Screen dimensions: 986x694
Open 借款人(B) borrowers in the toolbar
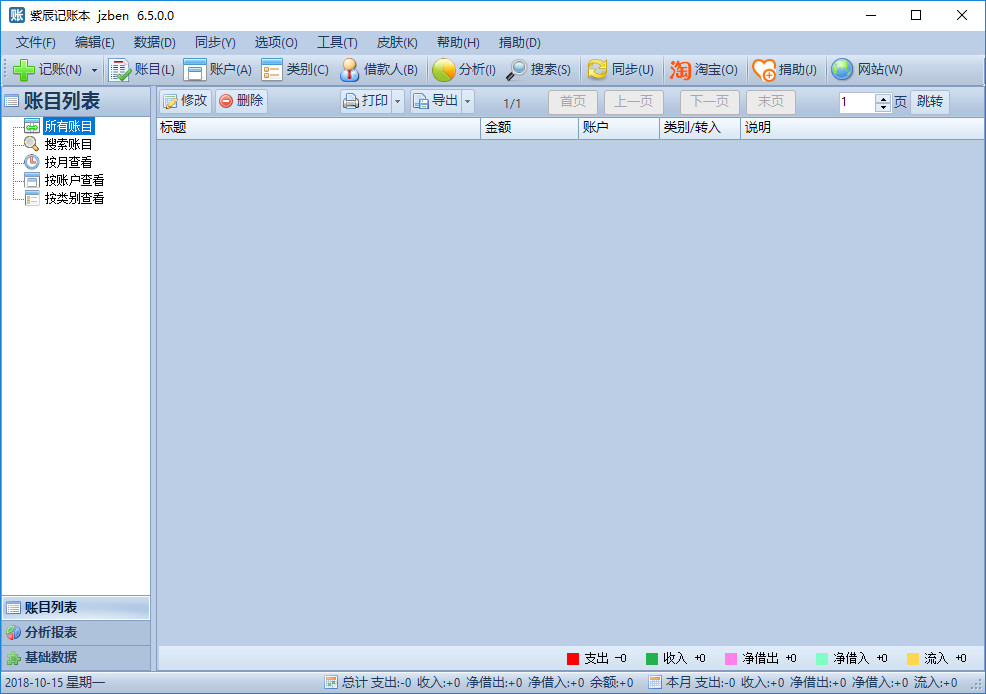pyautogui.click(x=379, y=70)
